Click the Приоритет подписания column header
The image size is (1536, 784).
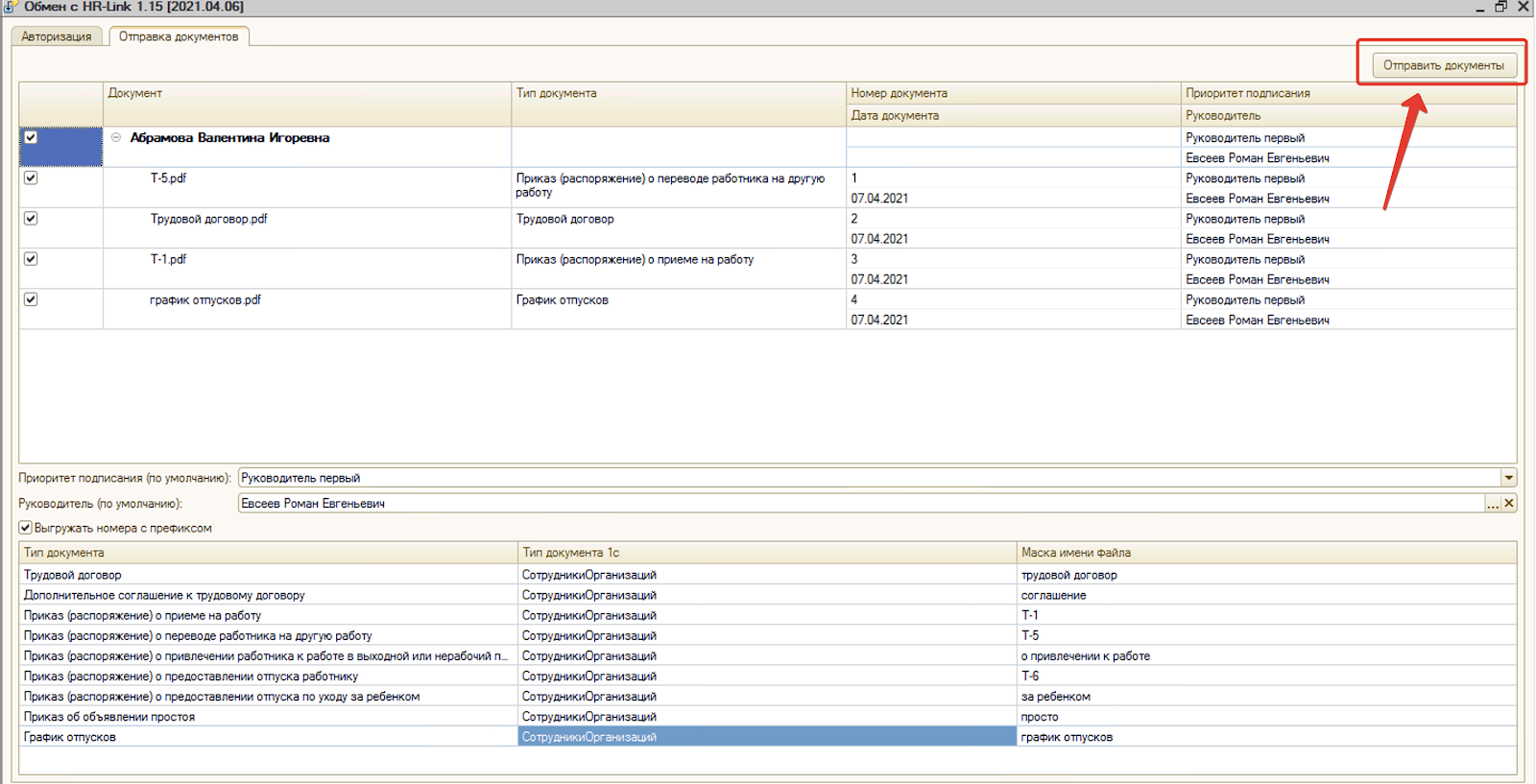pyautogui.click(x=1349, y=93)
